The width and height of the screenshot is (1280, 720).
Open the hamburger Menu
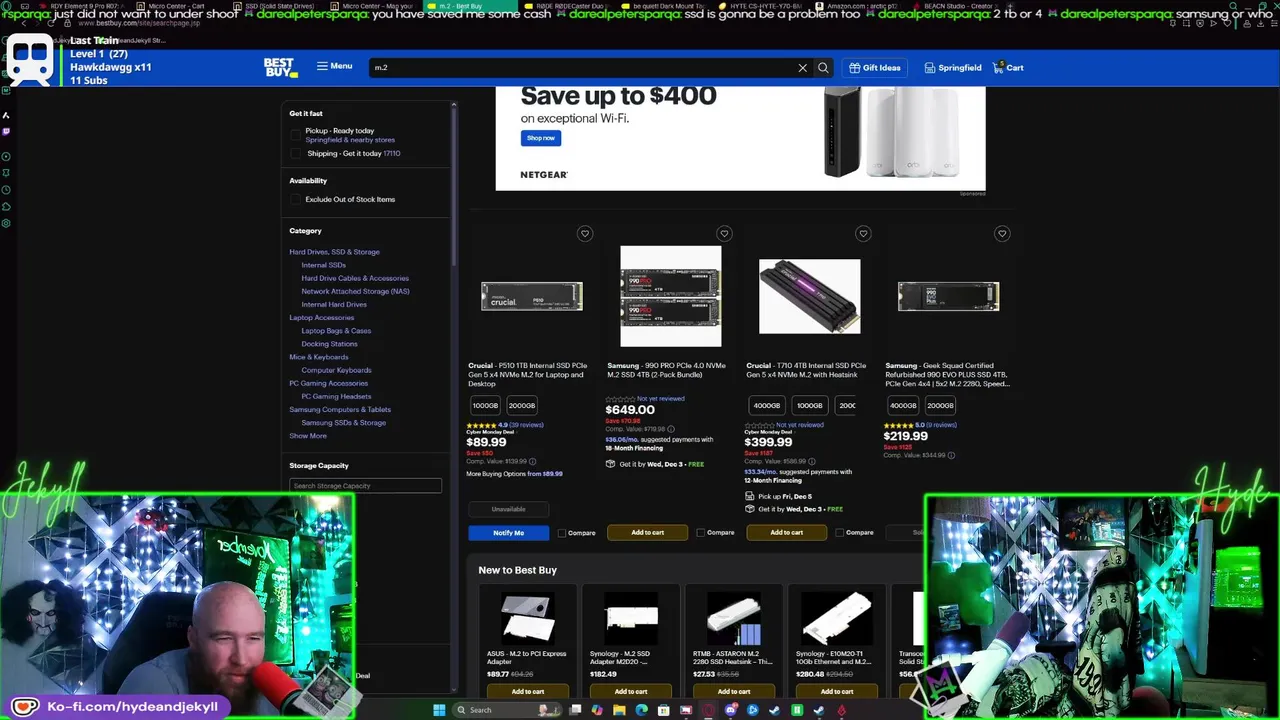click(334, 66)
